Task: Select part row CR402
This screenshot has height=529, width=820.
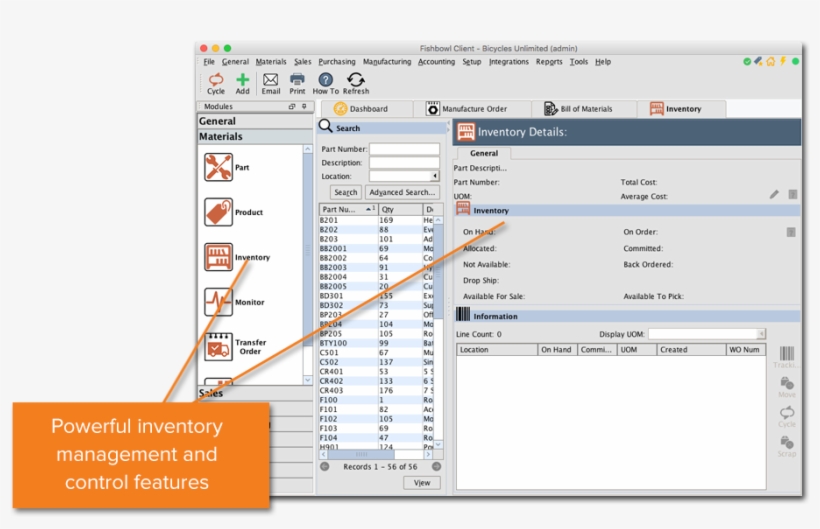Action: [377, 381]
